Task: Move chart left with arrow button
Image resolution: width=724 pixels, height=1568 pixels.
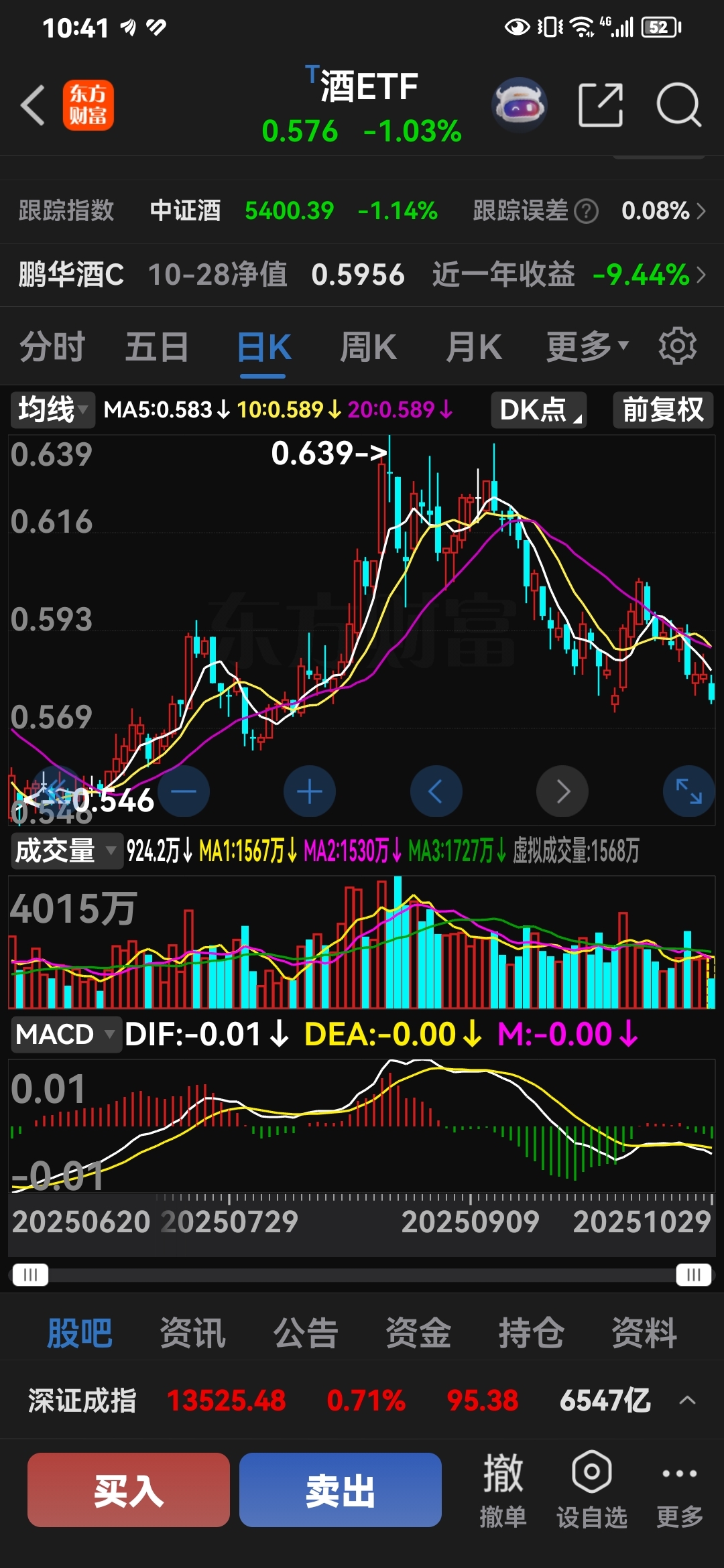Action: 436,791
